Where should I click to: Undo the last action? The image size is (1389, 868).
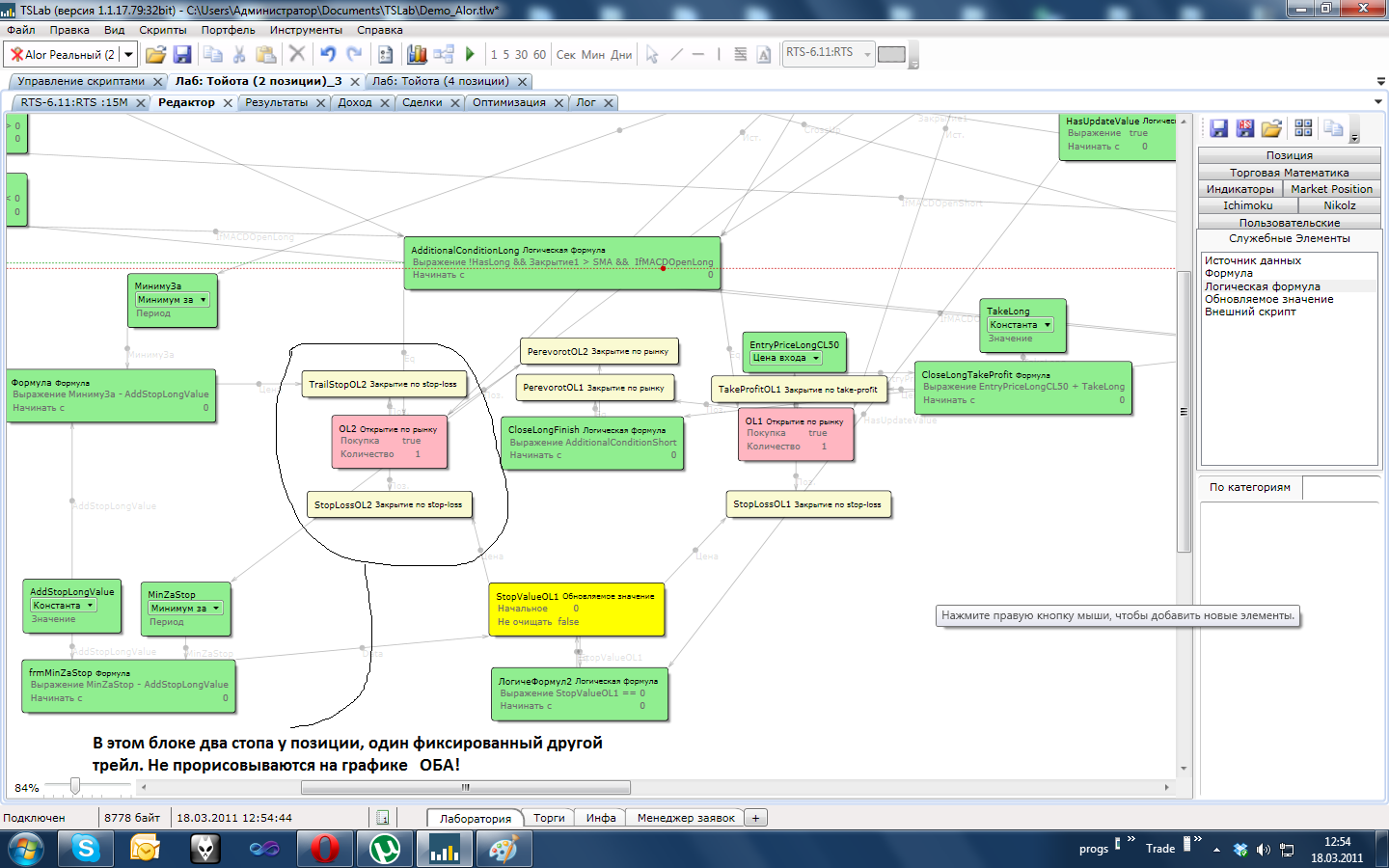(x=328, y=54)
